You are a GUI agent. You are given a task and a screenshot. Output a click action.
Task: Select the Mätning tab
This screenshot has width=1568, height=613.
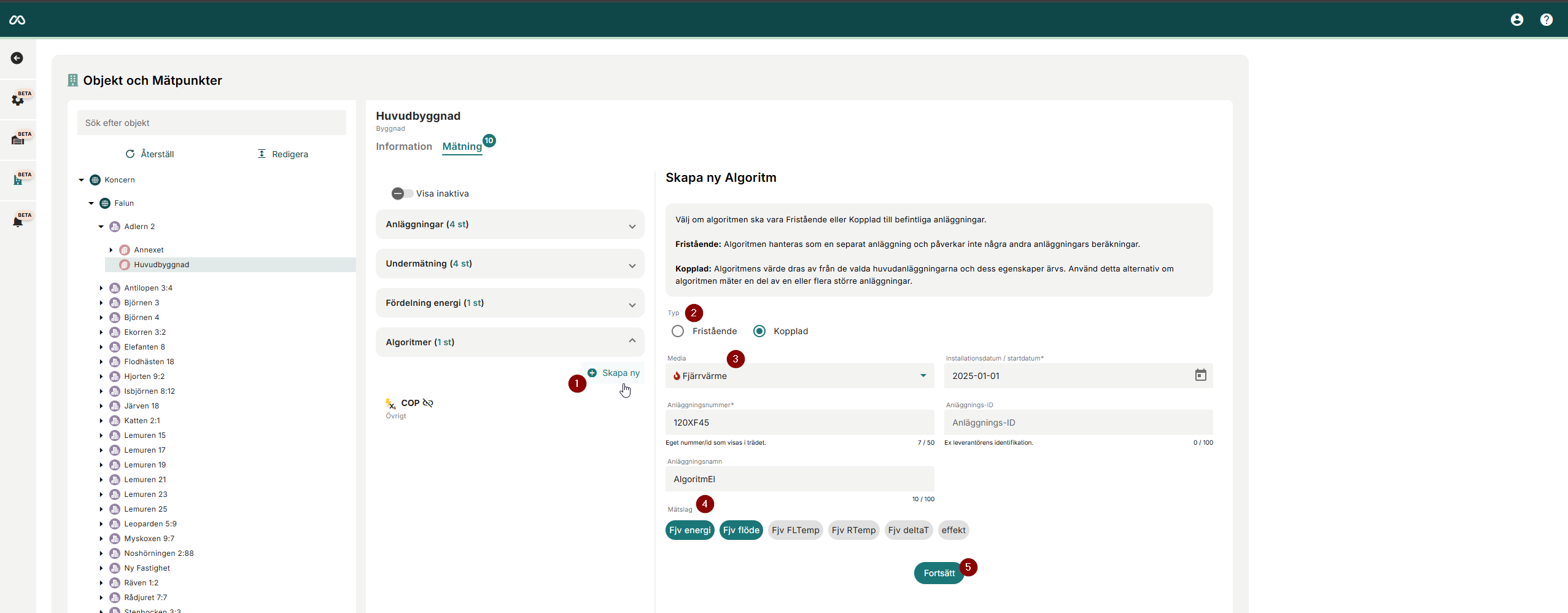[x=462, y=147]
